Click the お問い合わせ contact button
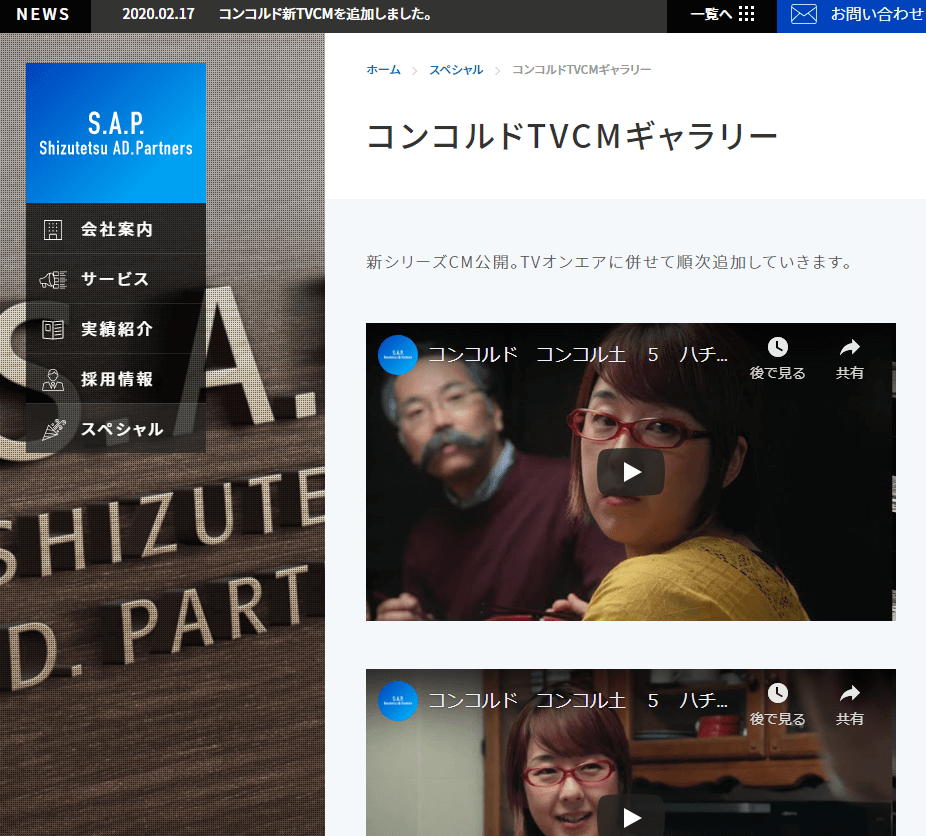 tap(851, 14)
